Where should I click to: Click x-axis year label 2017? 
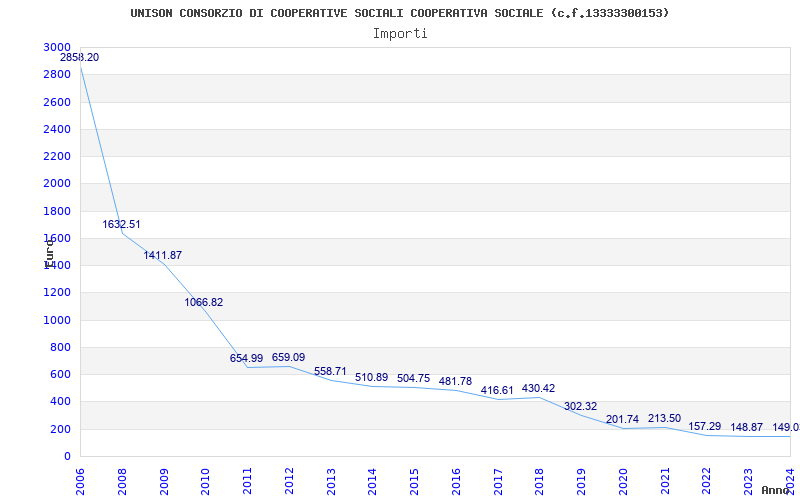click(498, 482)
